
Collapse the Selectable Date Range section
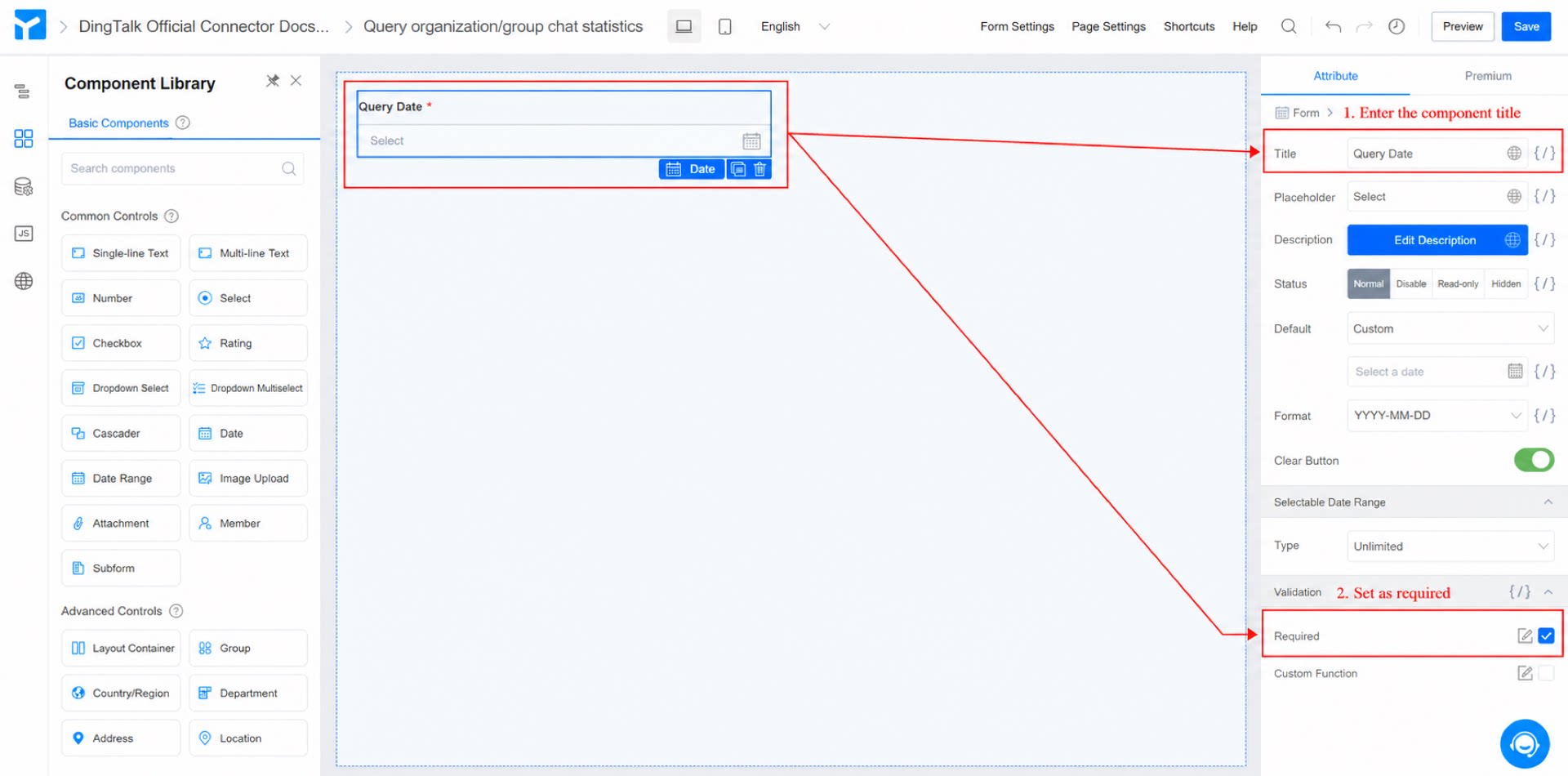coord(1548,502)
